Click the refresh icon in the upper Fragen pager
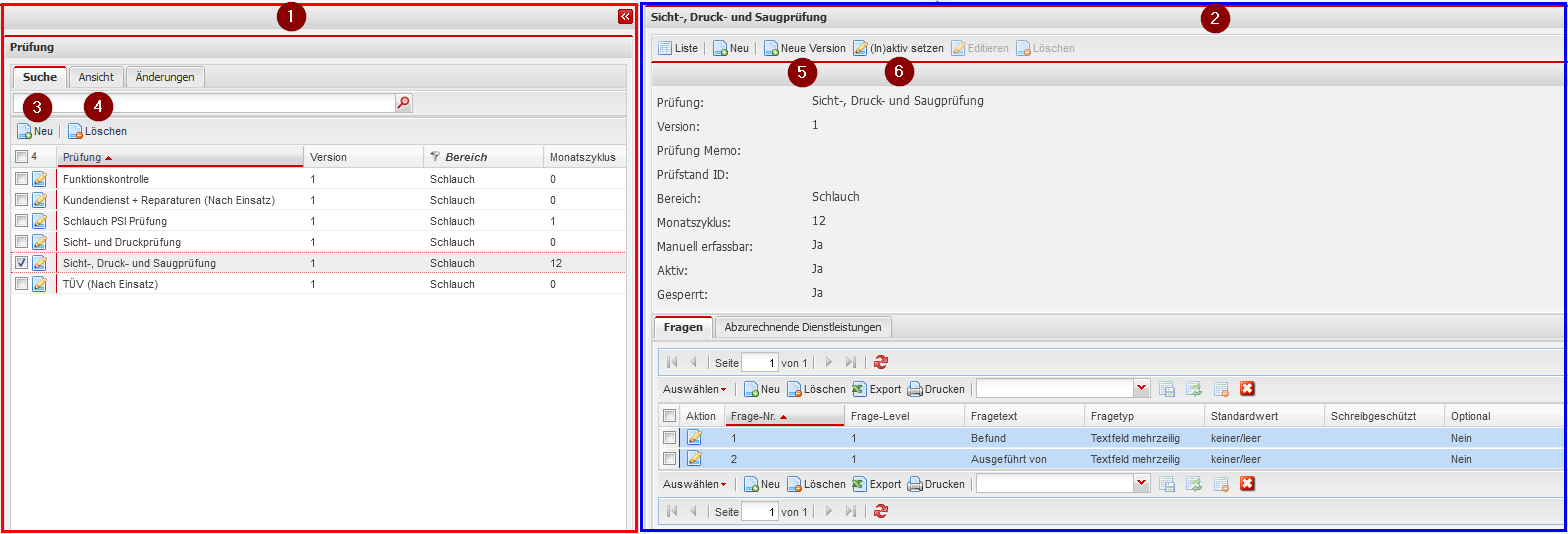 (x=880, y=363)
